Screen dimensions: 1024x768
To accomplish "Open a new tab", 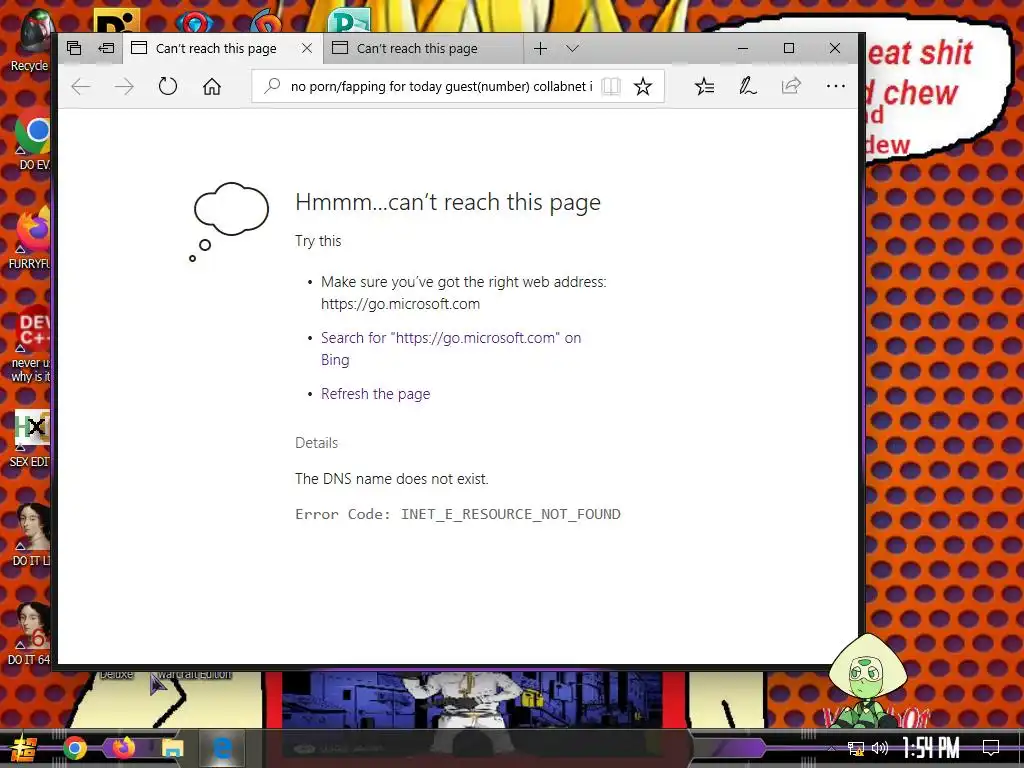I will click(540, 48).
